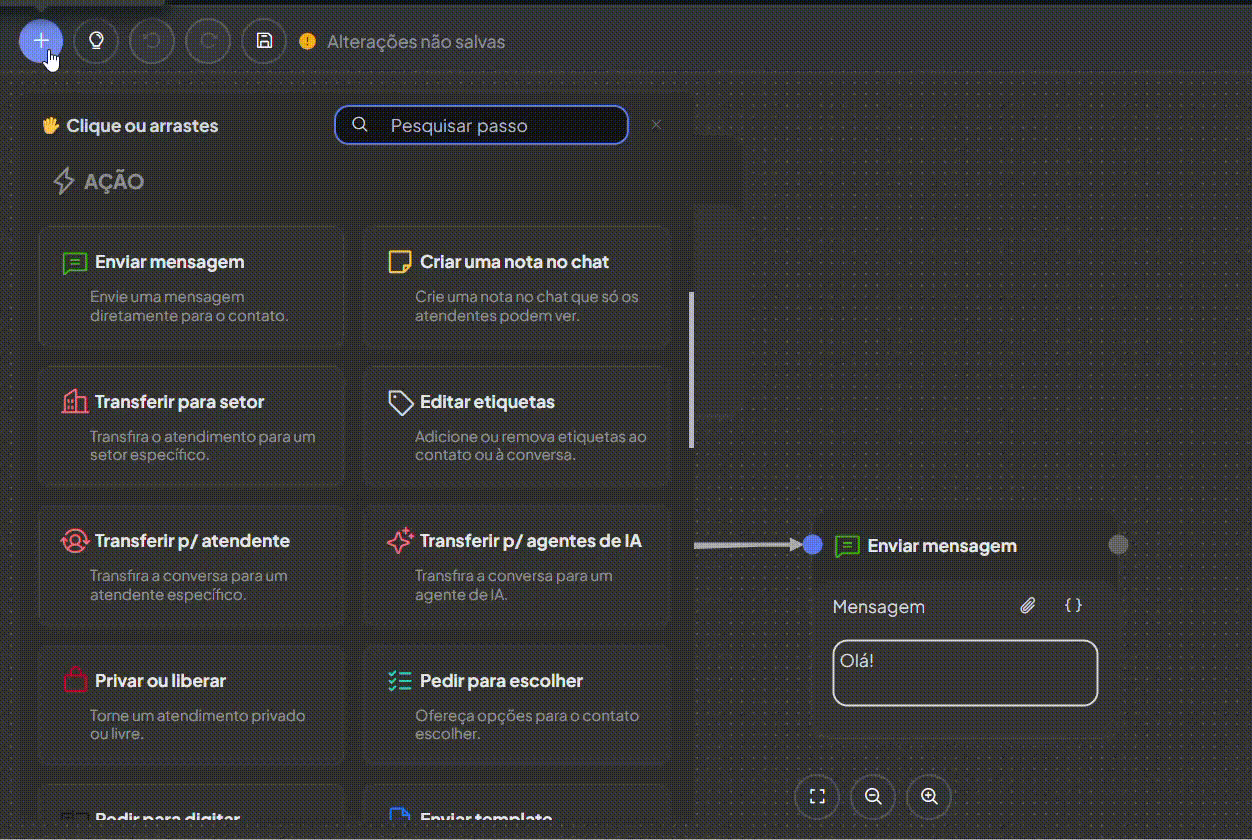Click the Enviar mensagem node header icon
Screen dimensions: 1252x840
[x=848, y=546]
